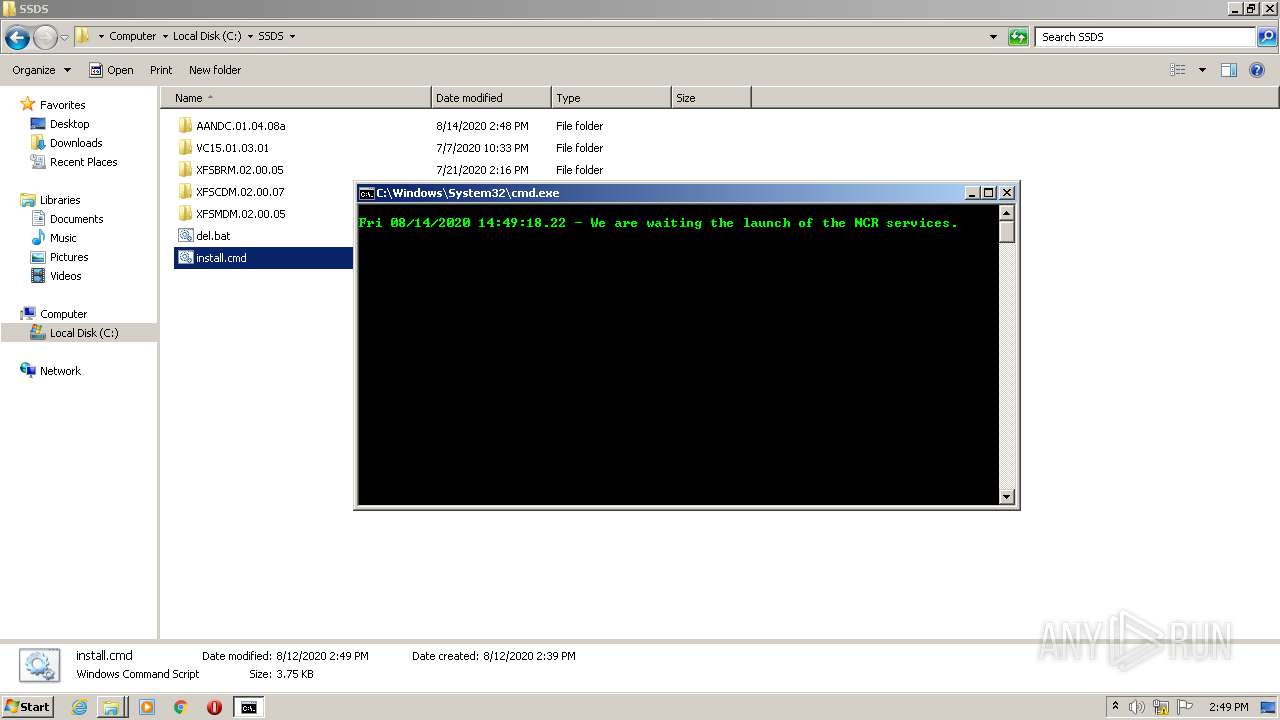Viewport: 1280px width, 720px height.
Task: Open Videos library
Action: click(x=66, y=276)
